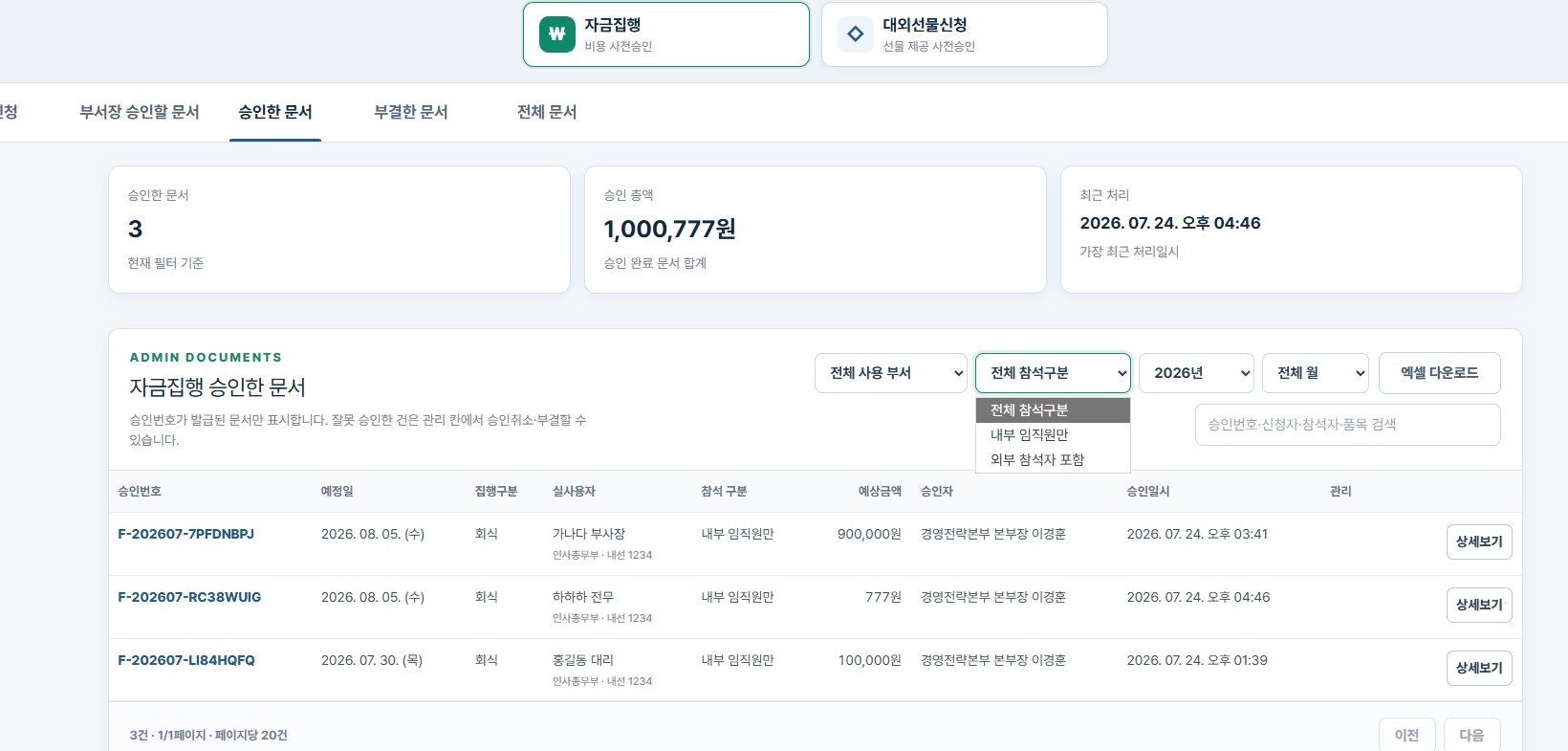Click the 예정일 column header
Screen dimensions: 1568x751
[x=338, y=492]
